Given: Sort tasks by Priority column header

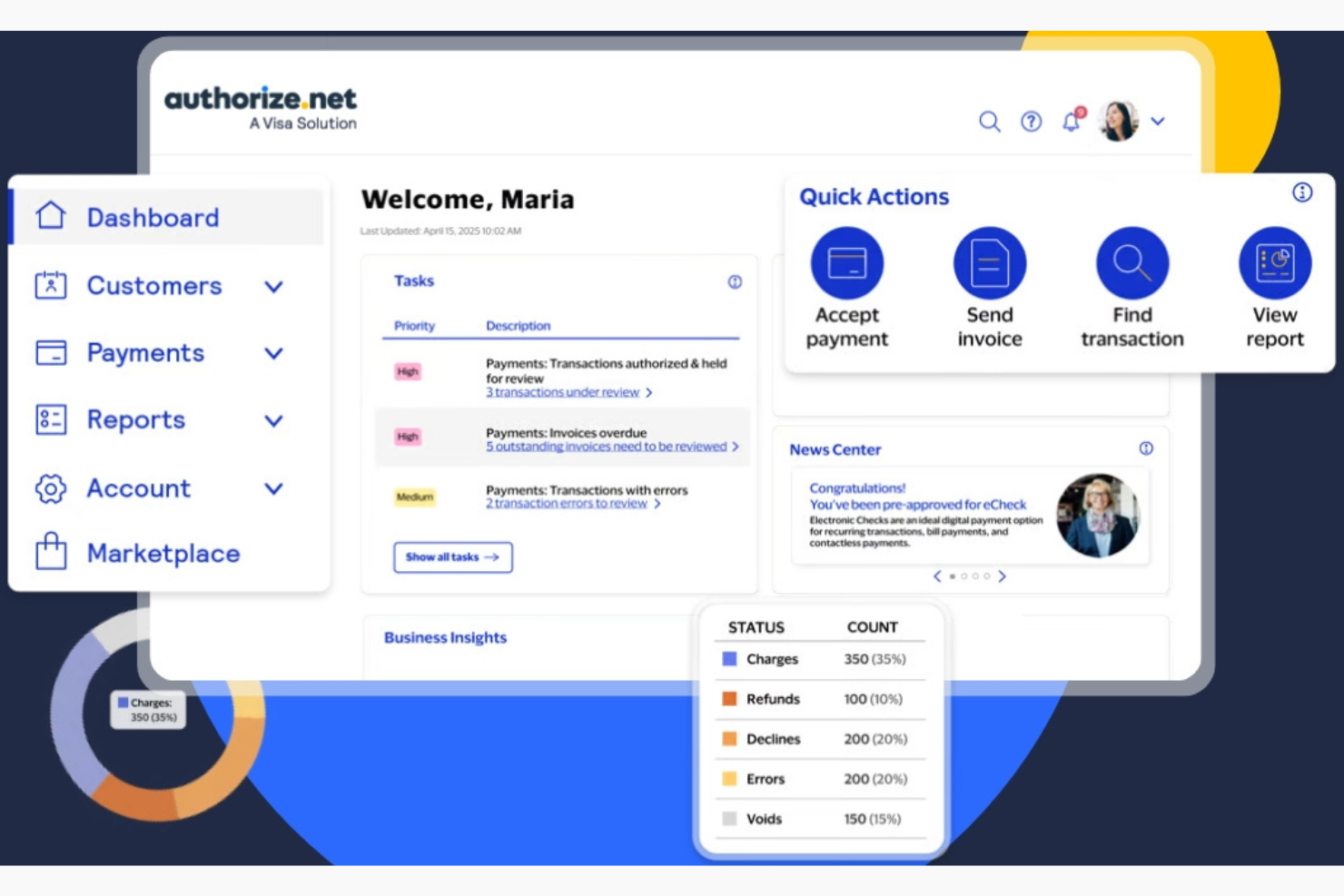Looking at the screenshot, I should (x=414, y=326).
